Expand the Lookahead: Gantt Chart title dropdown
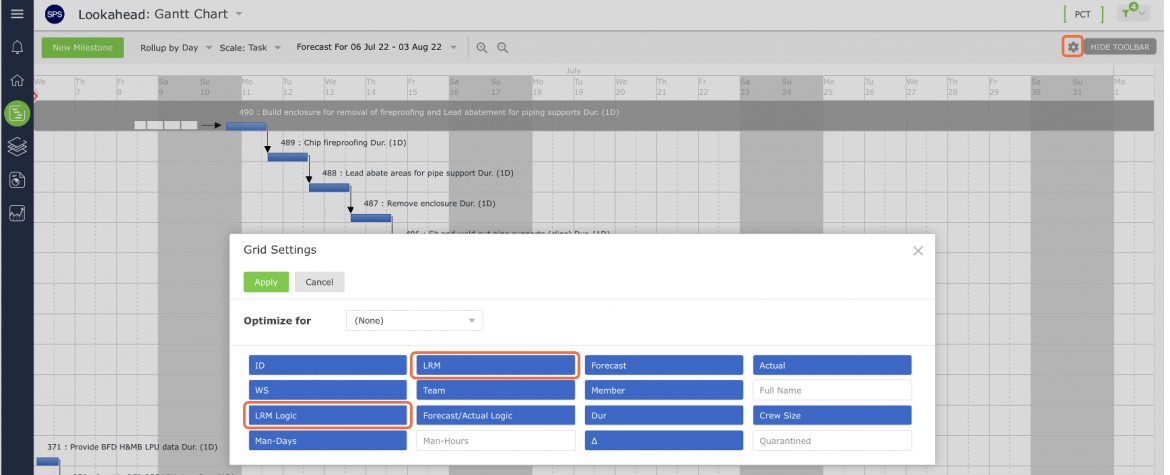Image resolution: width=1170 pixels, height=475 pixels. pos(239,14)
